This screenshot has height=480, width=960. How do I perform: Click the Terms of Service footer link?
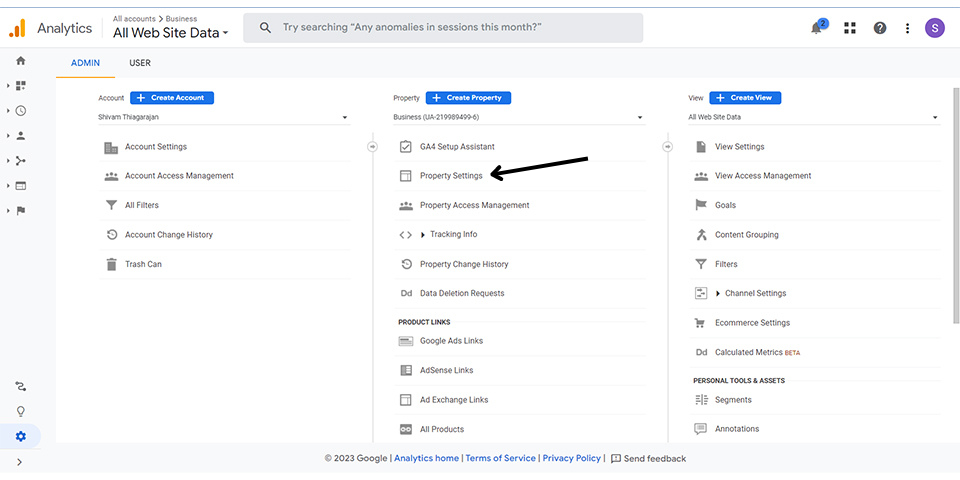(500, 459)
